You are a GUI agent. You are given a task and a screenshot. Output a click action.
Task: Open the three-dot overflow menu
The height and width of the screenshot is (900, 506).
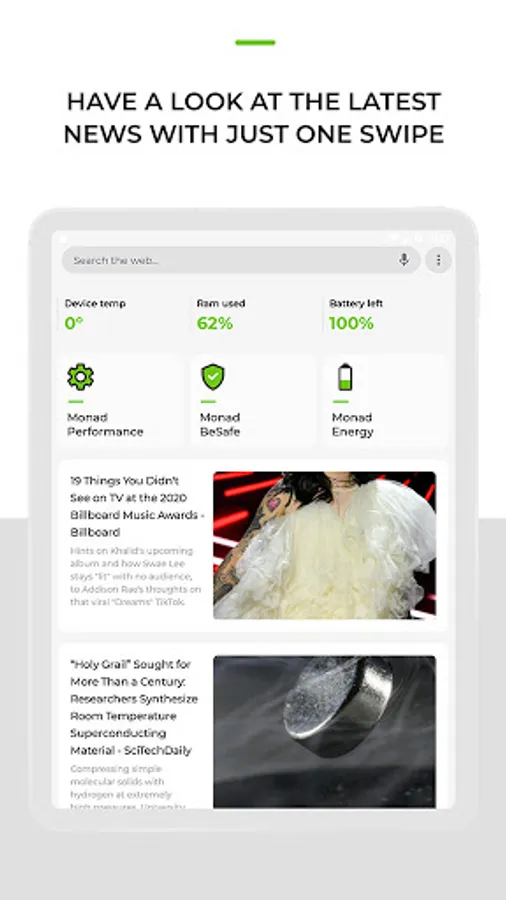point(439,261)
